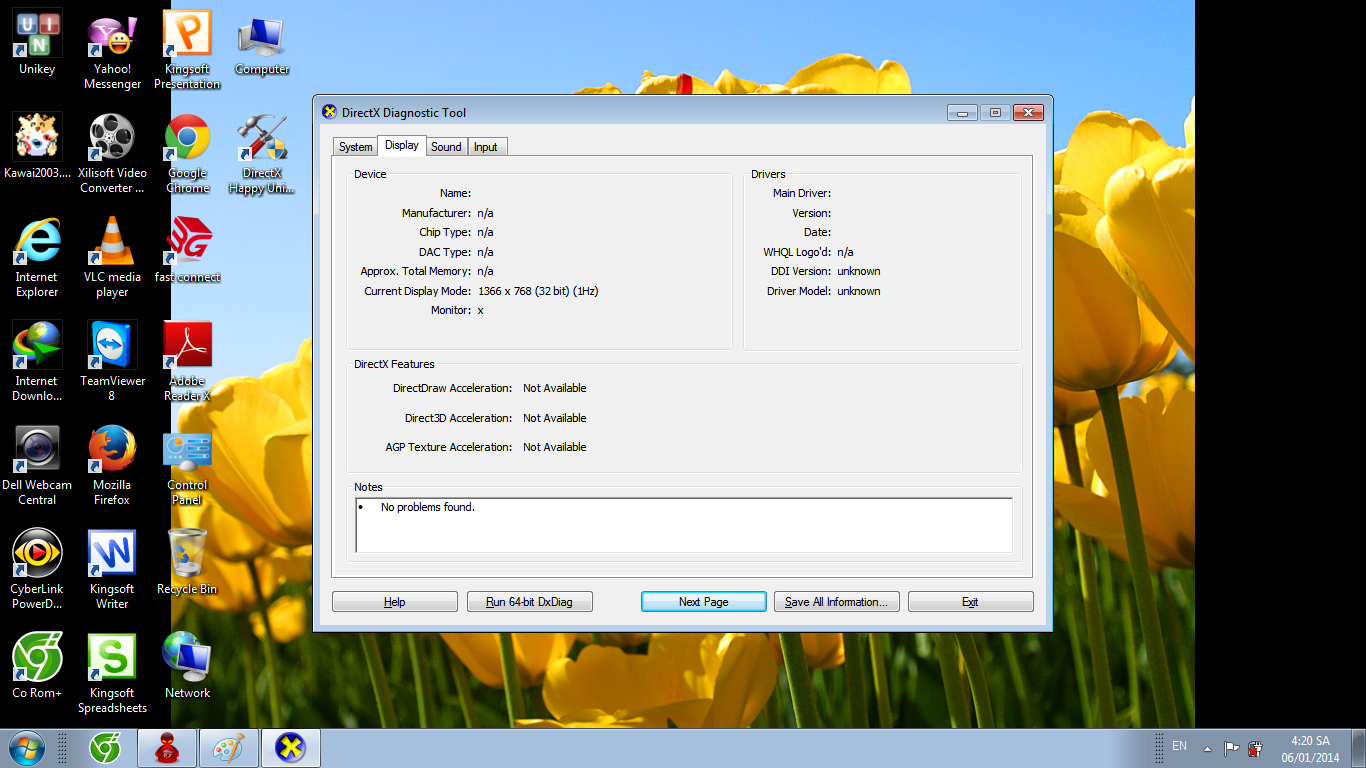Select the Display tab

(402, 145)
